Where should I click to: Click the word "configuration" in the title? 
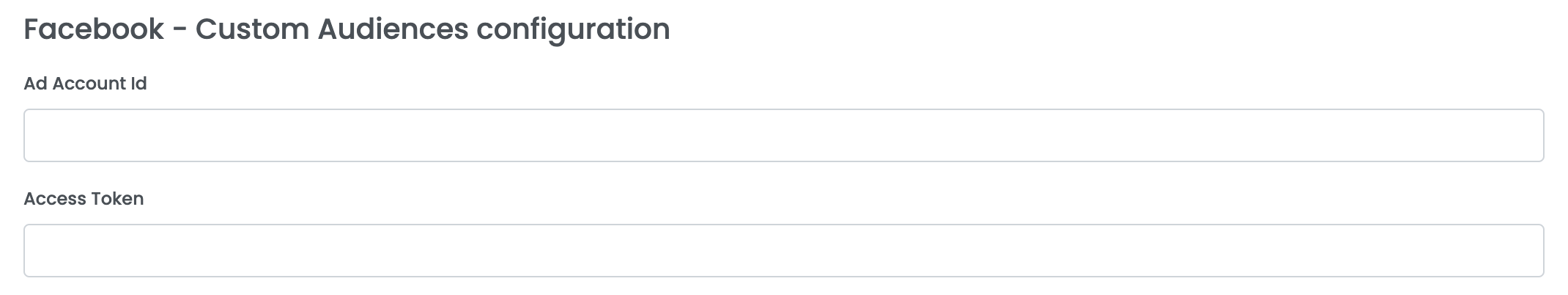[573, 29]
